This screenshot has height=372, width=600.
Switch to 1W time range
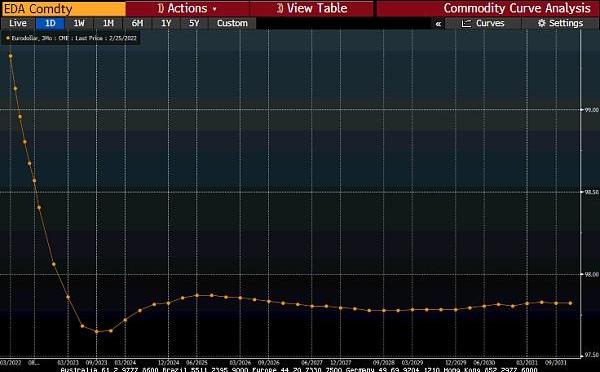(x=79, y=23)
